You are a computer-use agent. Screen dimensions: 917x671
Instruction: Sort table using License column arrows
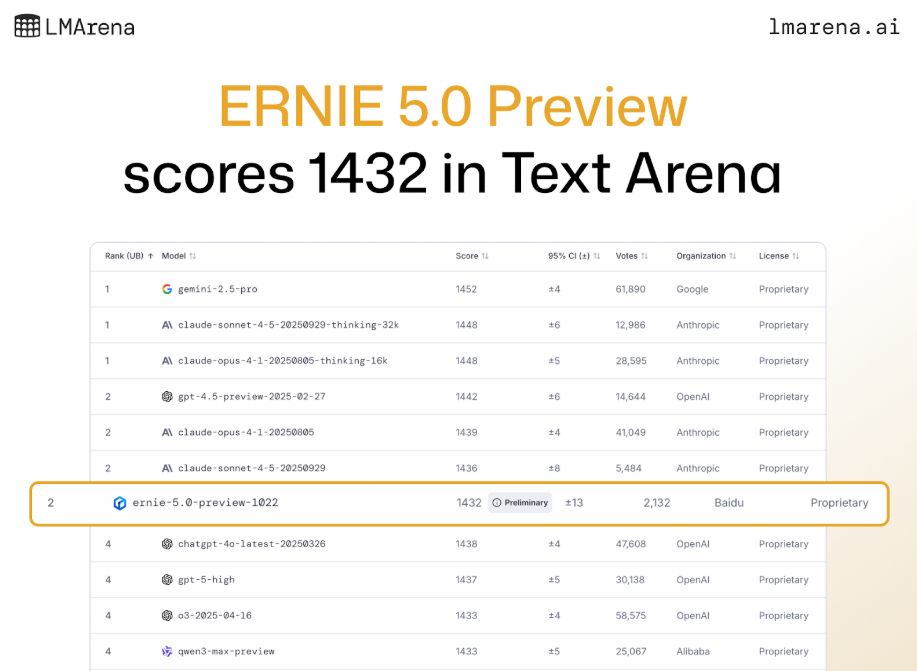(x=795, y=256)
